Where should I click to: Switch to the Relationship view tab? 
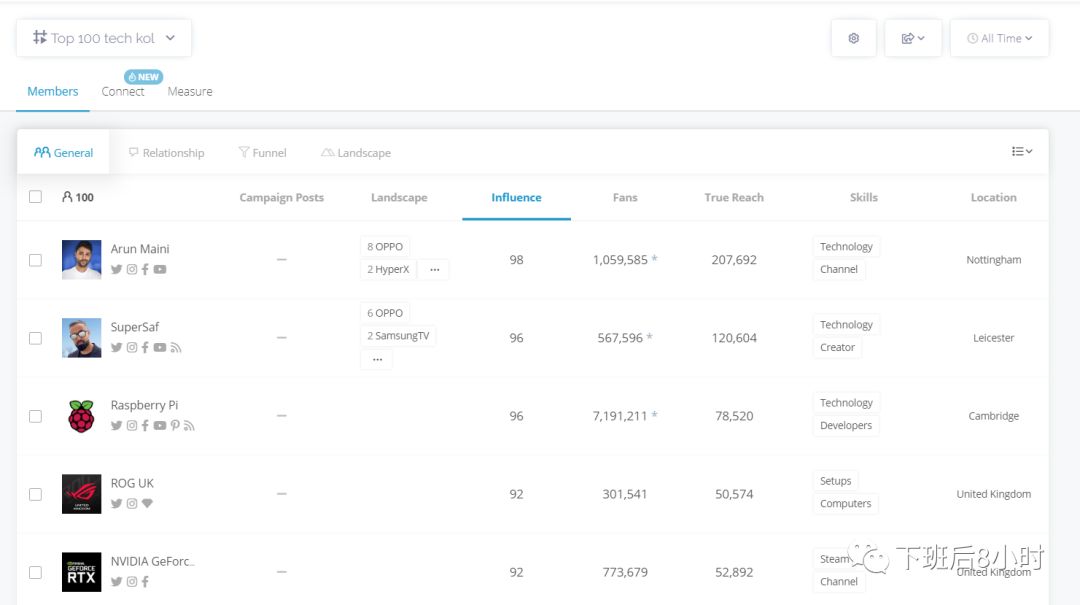coord(166,153)
